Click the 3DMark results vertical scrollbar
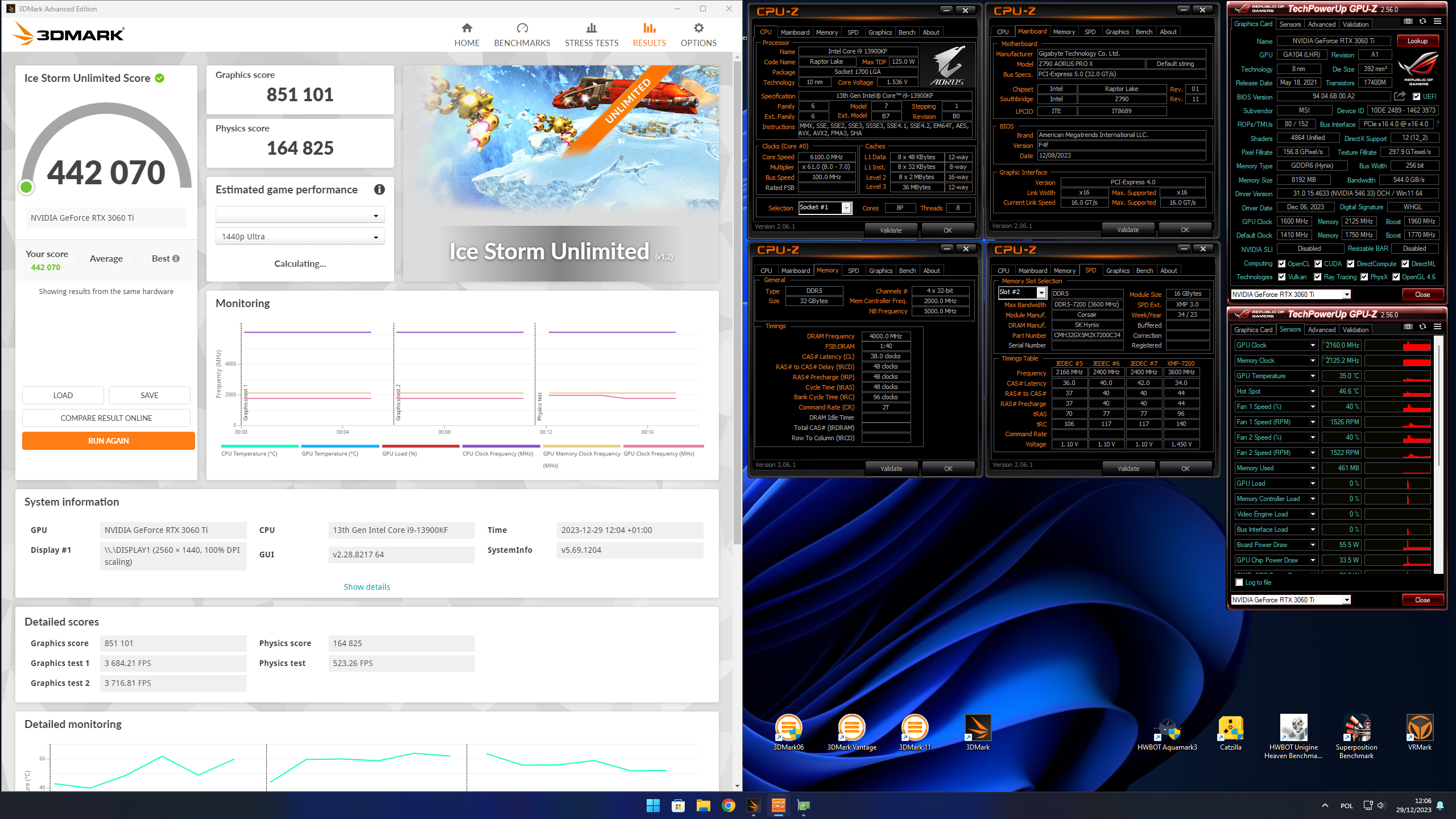This screenshot has height=819, width=1456. (x=737, y=301)
